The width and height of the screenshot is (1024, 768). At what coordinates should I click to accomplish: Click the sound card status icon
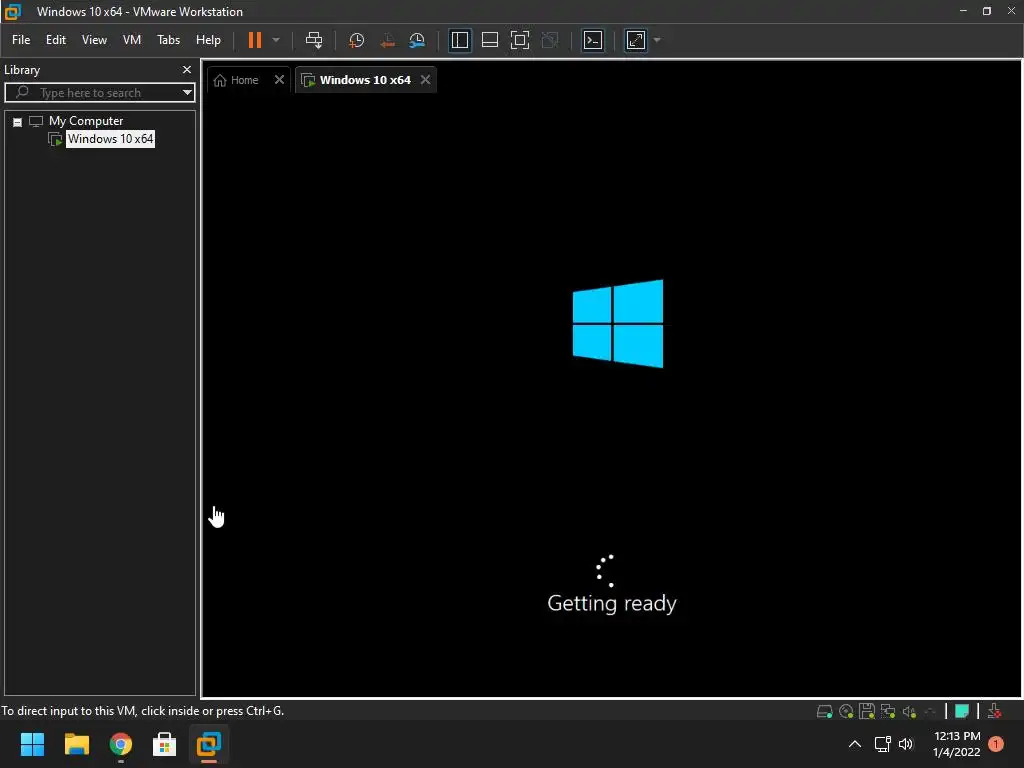909,711
